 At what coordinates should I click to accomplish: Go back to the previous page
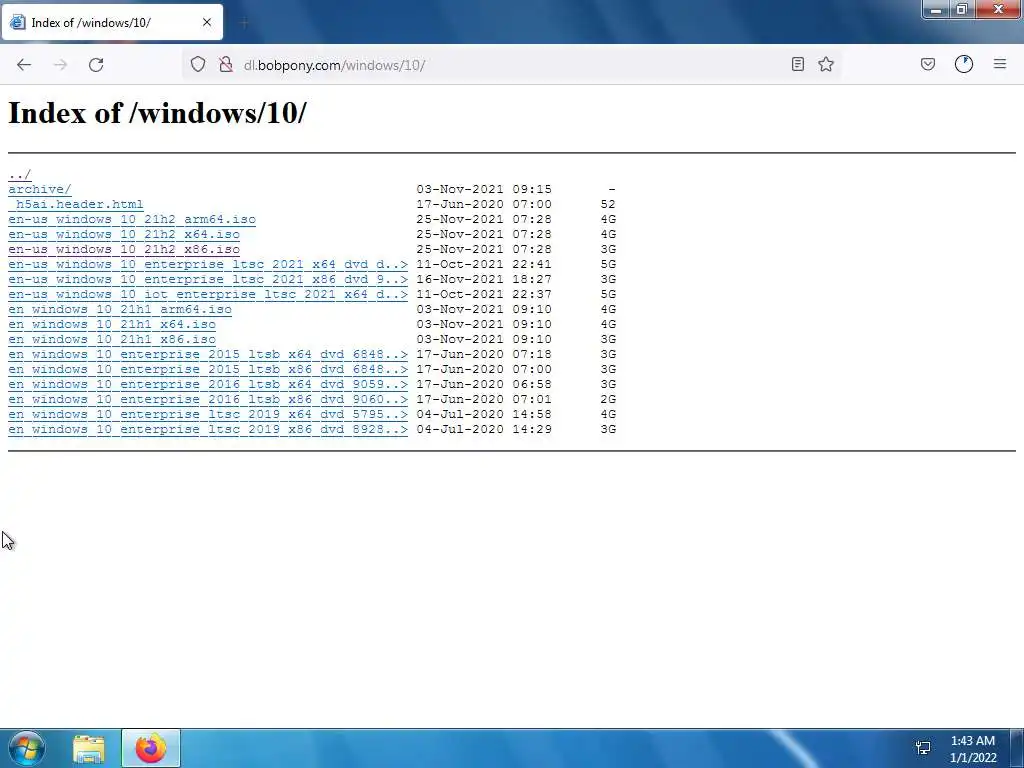24,65
